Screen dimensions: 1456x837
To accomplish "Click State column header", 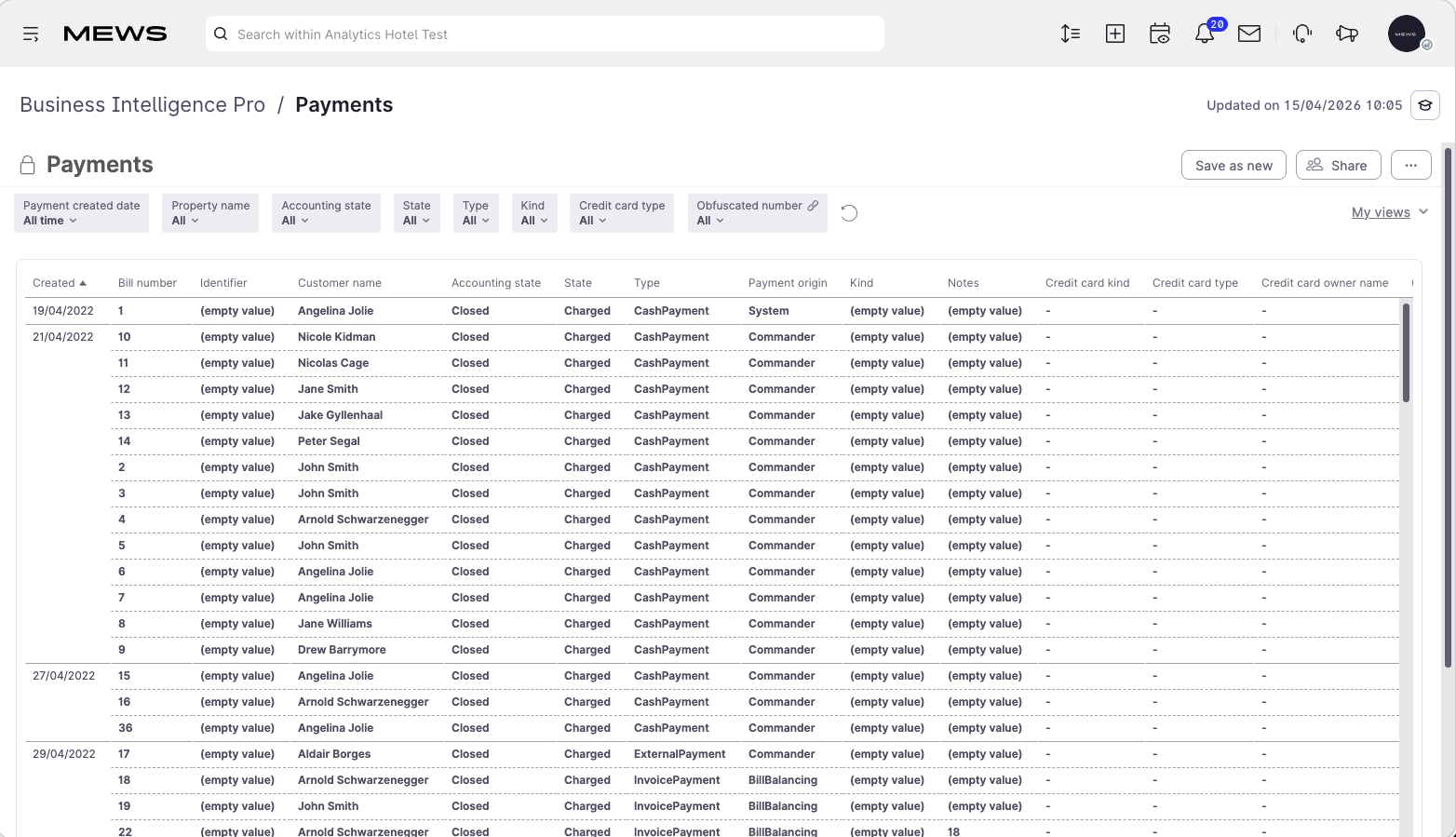I will [x=578, y=283].
